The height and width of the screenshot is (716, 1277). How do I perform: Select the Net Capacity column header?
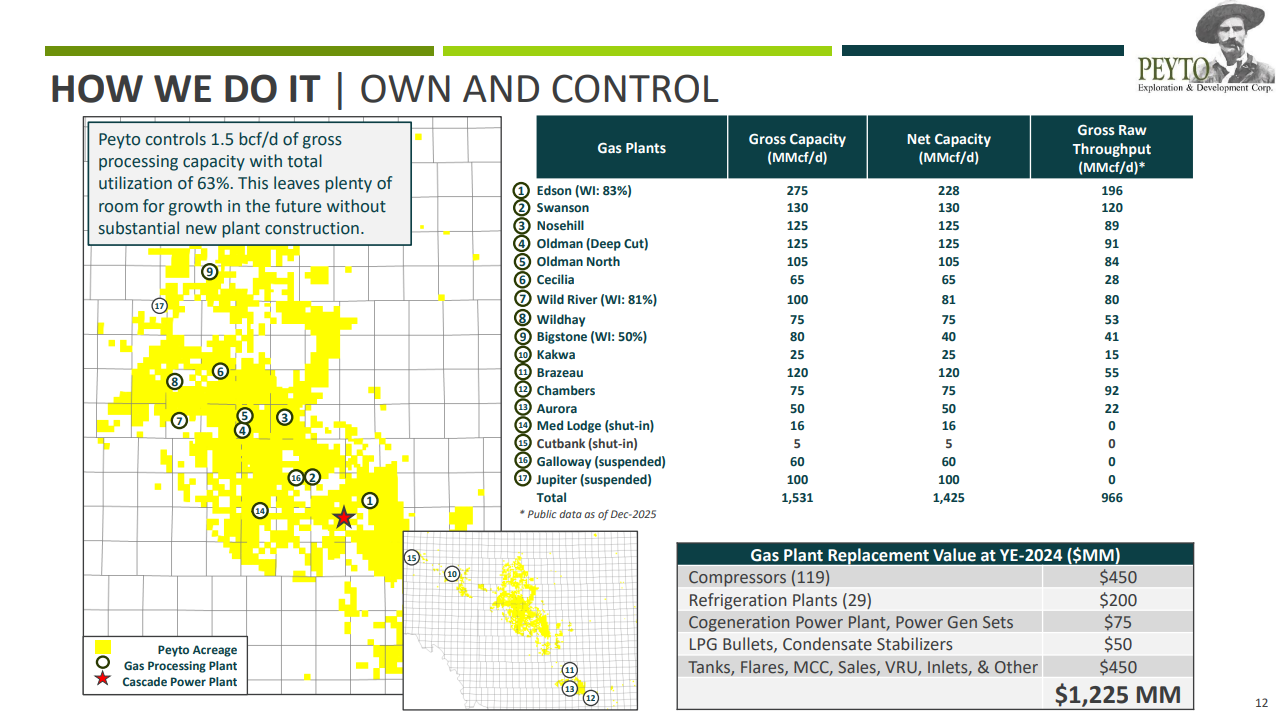tap(948, 148)
